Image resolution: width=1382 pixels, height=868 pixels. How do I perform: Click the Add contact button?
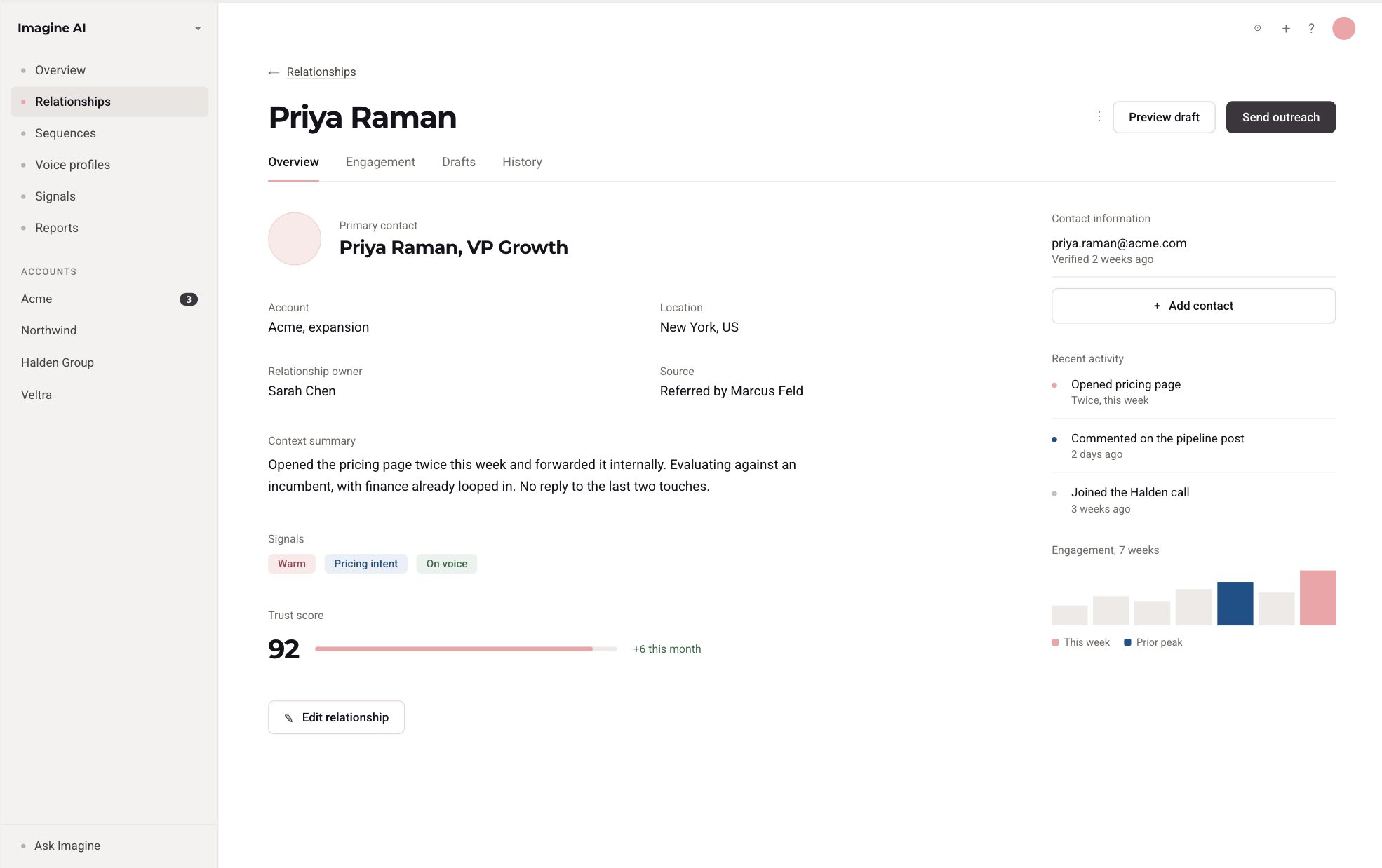click(1193, 306)
